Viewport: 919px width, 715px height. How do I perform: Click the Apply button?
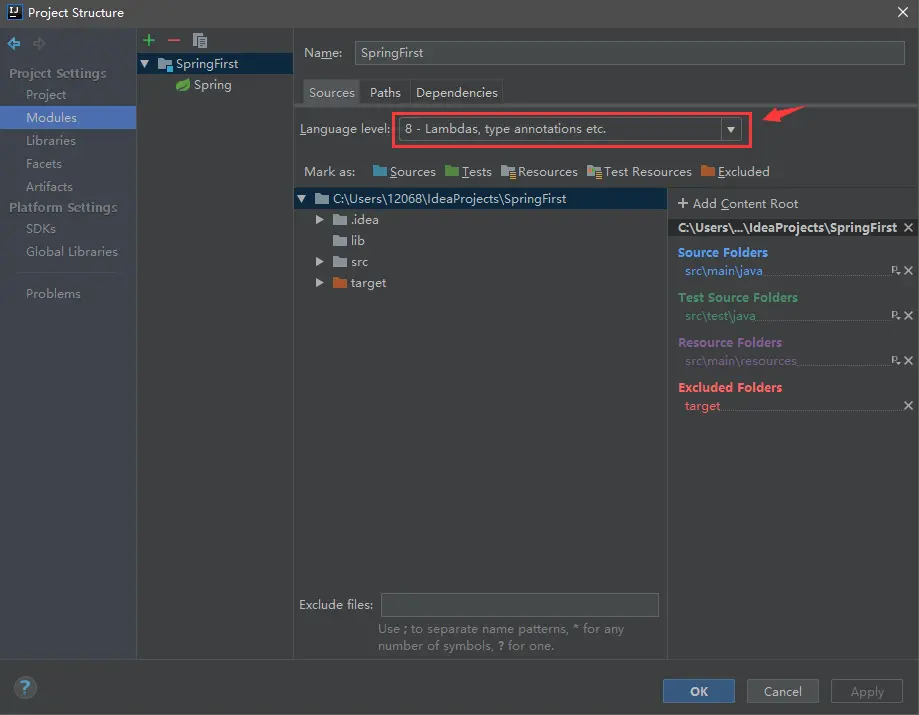(x=867, y=692)
